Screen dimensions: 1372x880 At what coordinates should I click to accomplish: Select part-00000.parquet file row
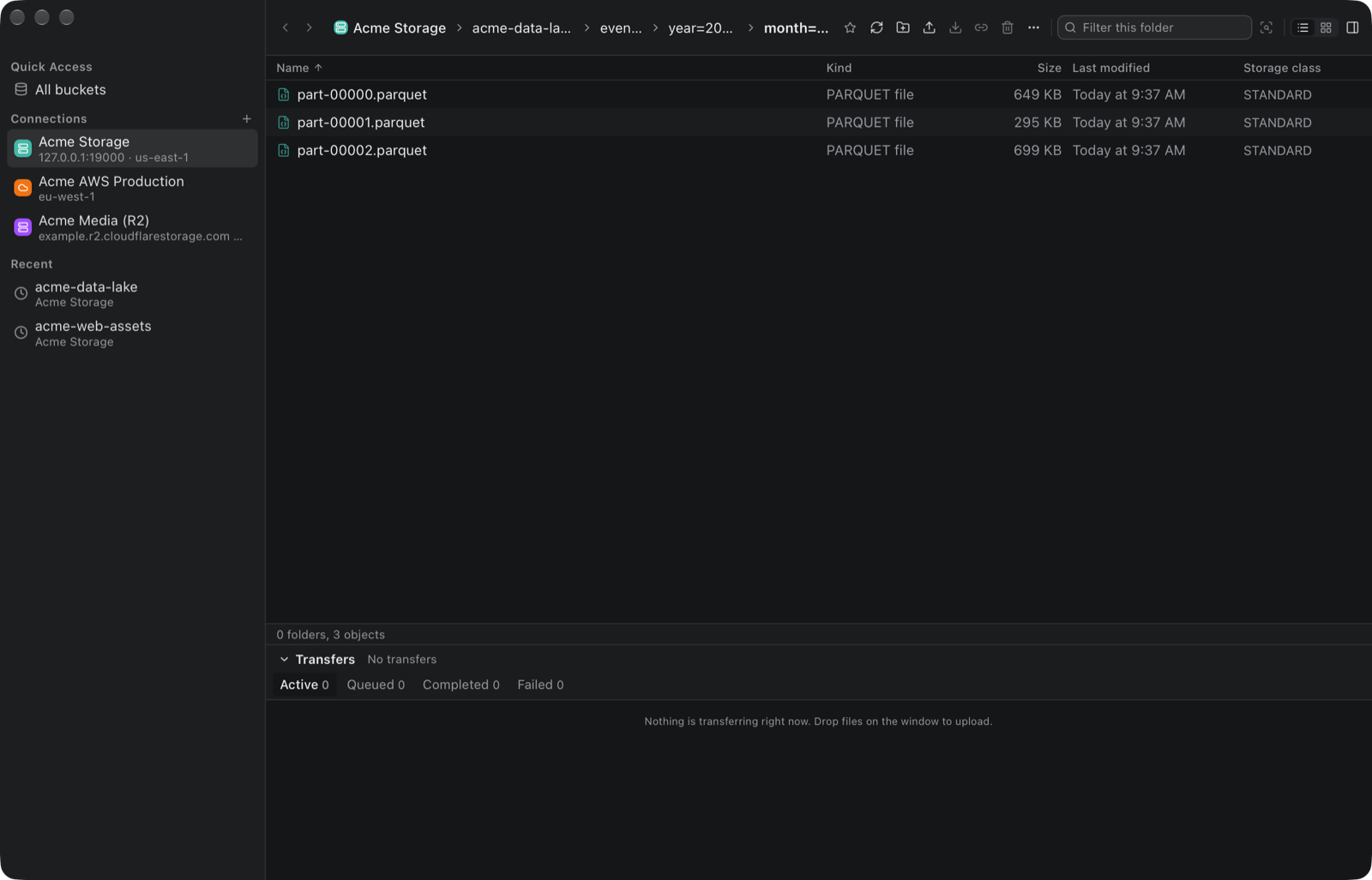click(x=818, y=94)
